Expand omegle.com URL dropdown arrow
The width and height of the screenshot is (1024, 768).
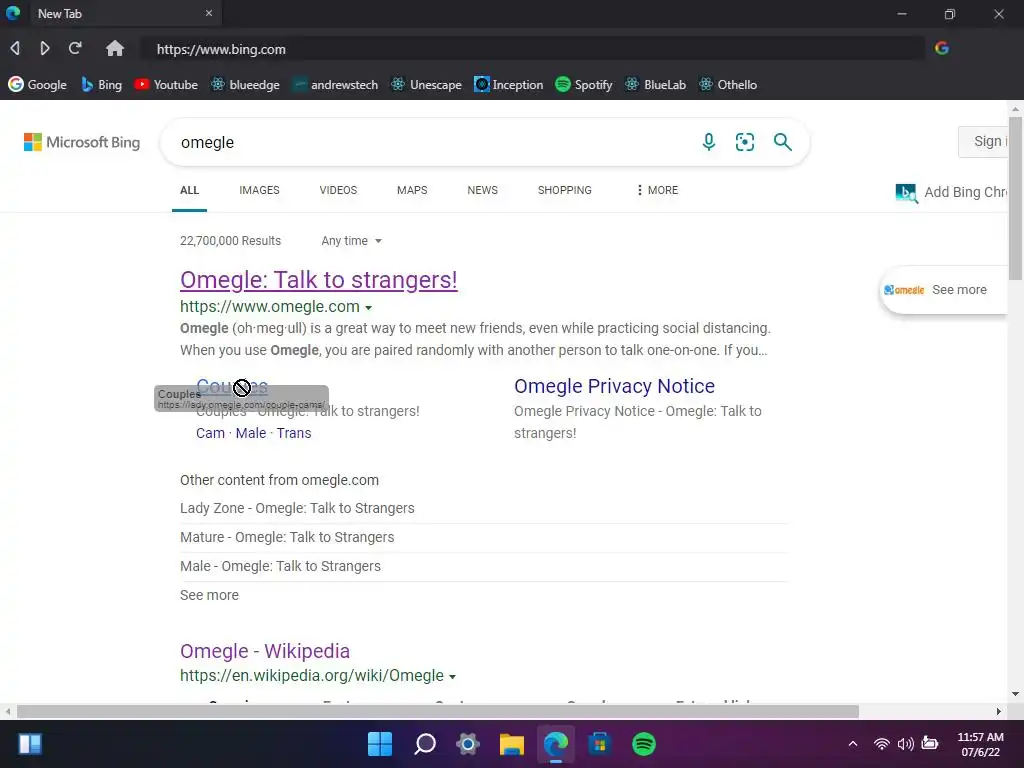click(x=368, y=308)
